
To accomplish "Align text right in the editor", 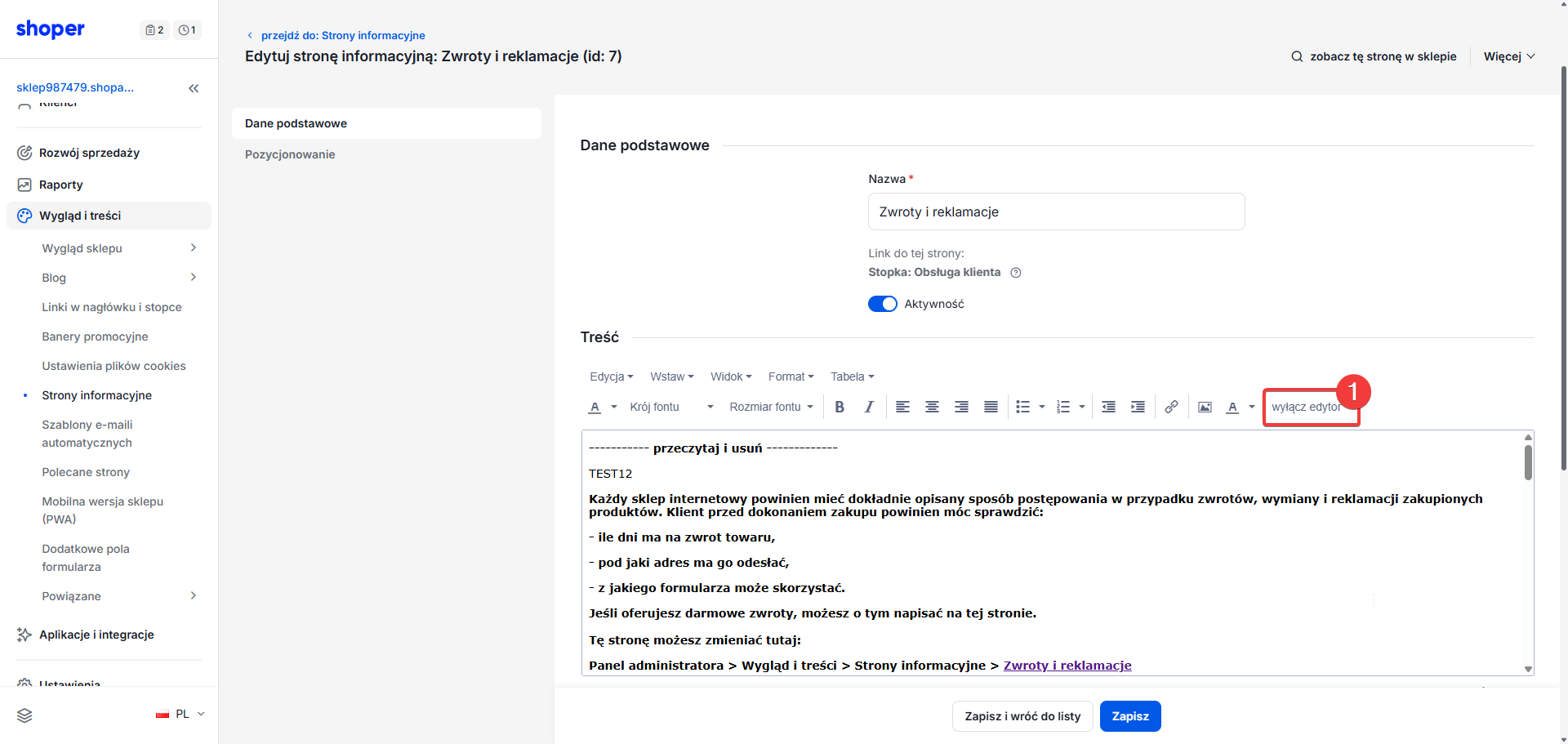I will pos(961,407).
